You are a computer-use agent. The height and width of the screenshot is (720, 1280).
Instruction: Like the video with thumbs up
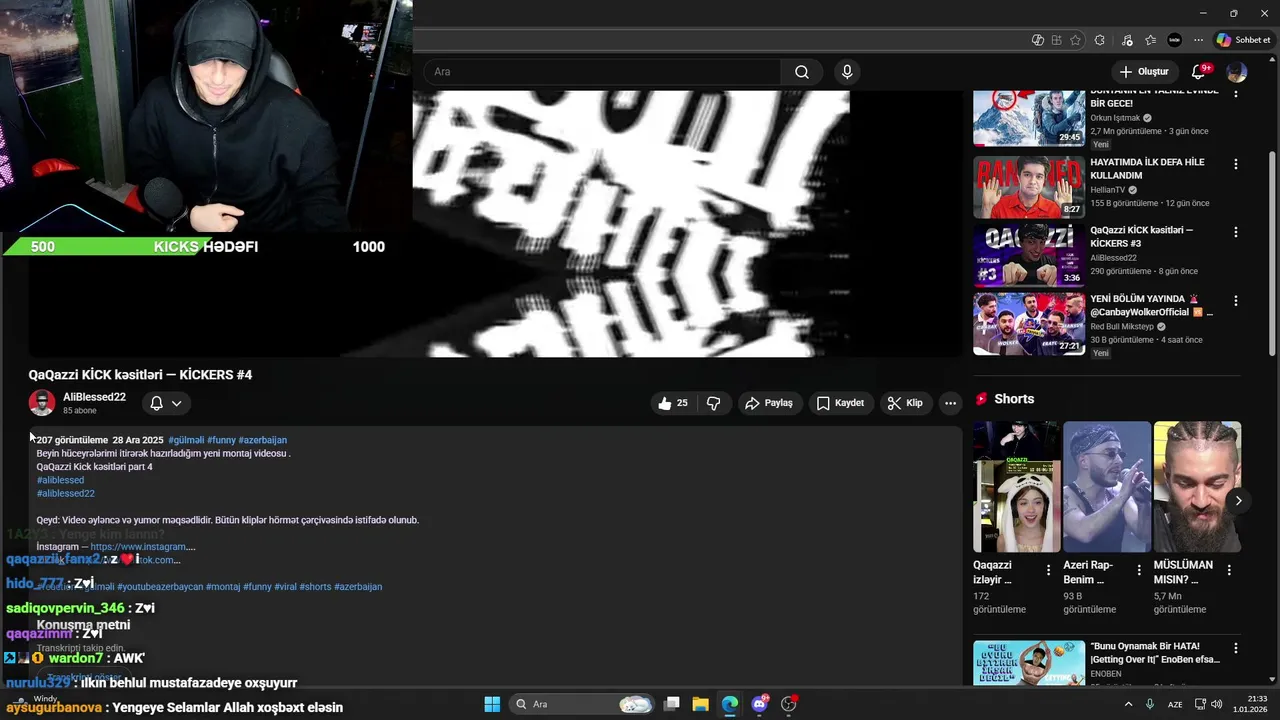[675, 403]
